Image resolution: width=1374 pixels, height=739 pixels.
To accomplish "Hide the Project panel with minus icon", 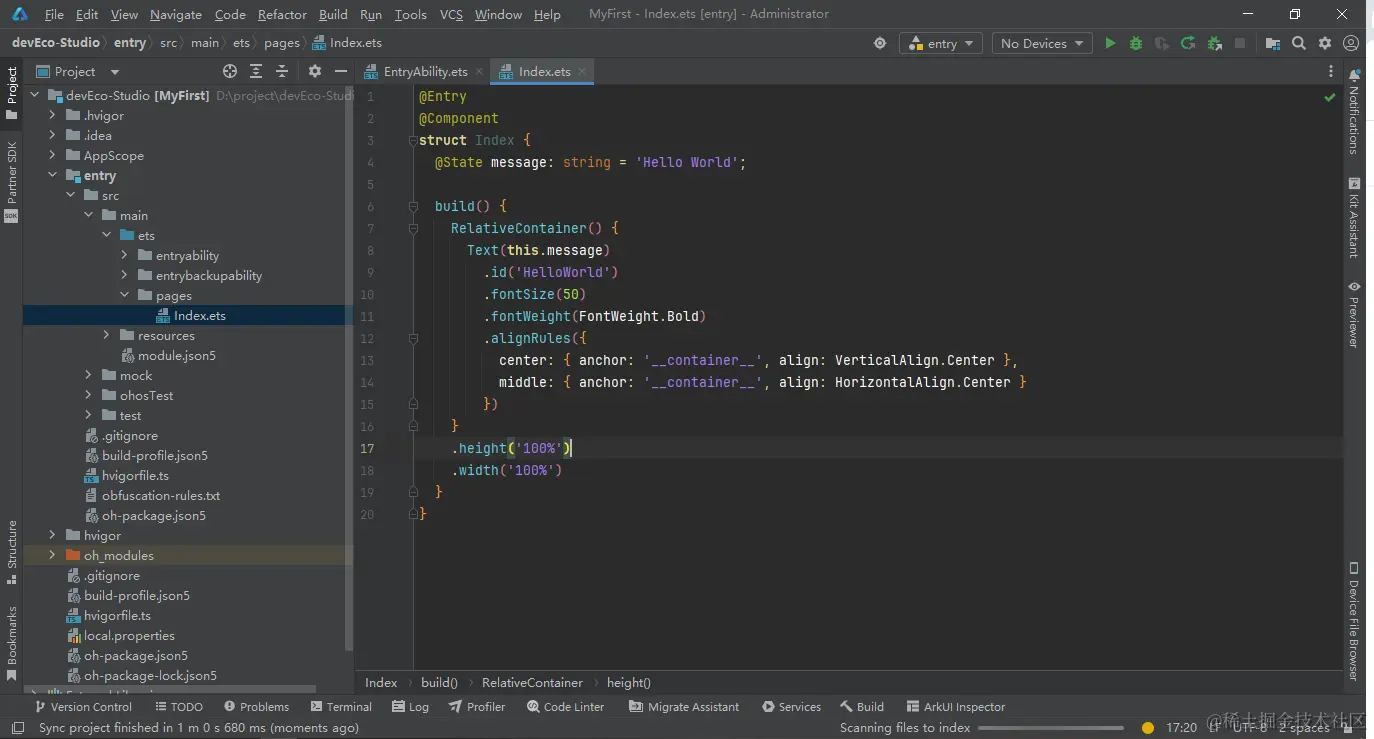I will (340, 71).
